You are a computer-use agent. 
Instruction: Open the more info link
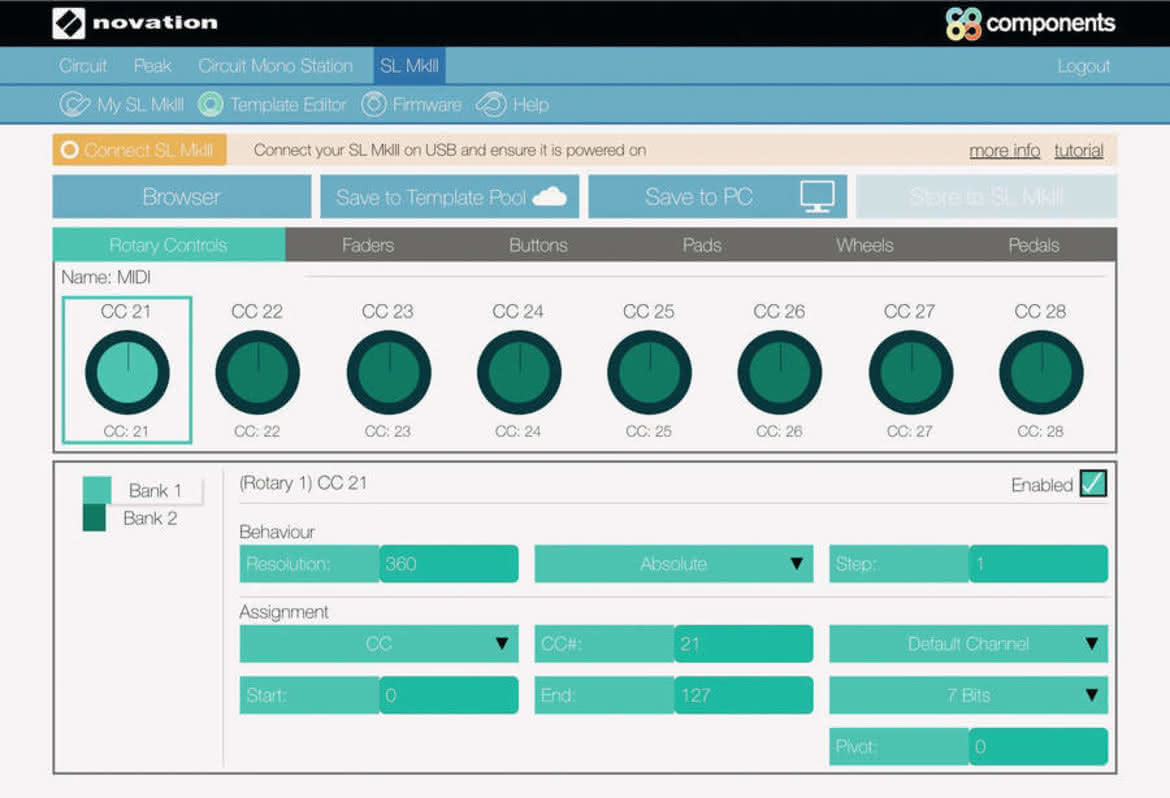coord(1004,151)
